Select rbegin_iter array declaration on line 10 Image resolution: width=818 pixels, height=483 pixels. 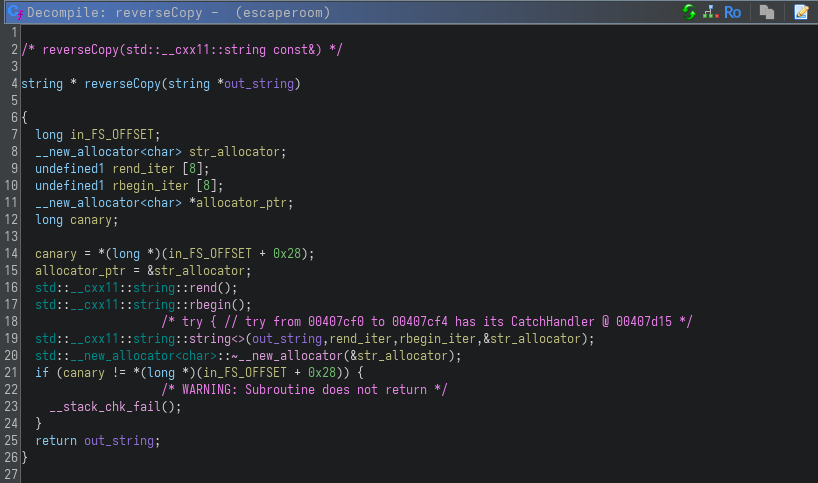(x=150, y=186)
